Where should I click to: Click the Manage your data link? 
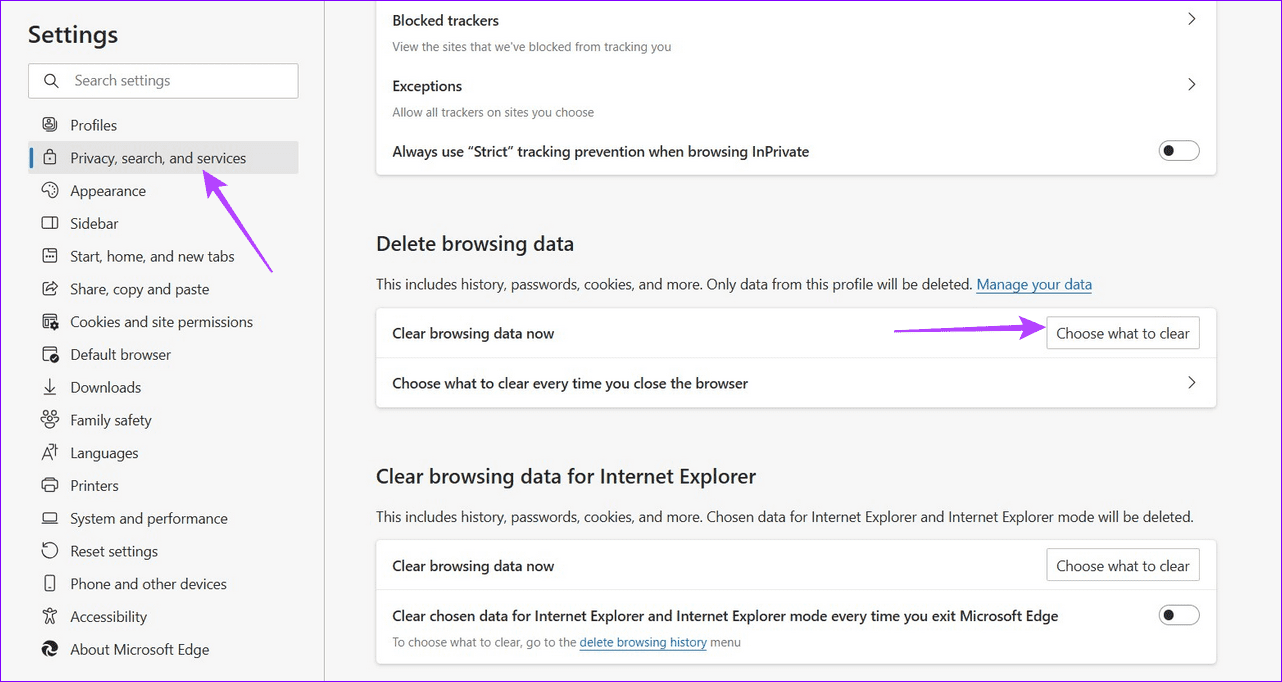click(x=1033, y=284)
